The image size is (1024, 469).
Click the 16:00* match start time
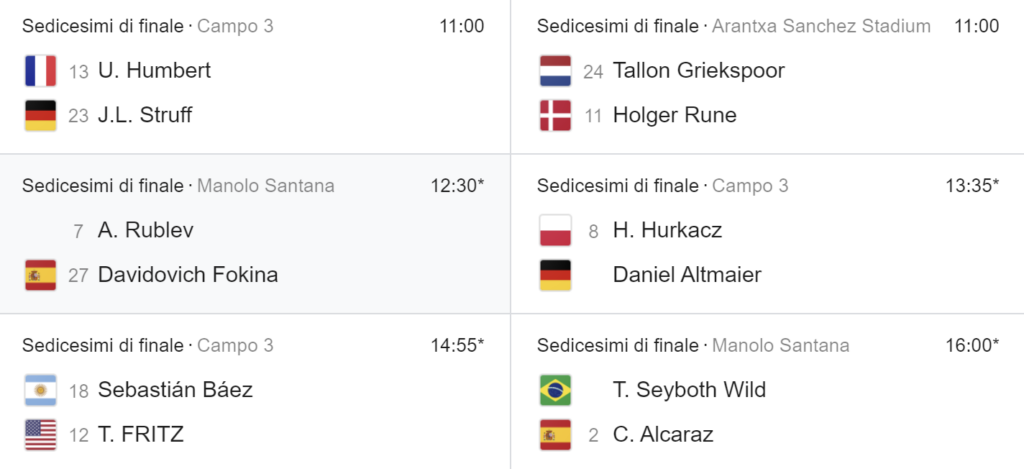[x=972, y=346]
